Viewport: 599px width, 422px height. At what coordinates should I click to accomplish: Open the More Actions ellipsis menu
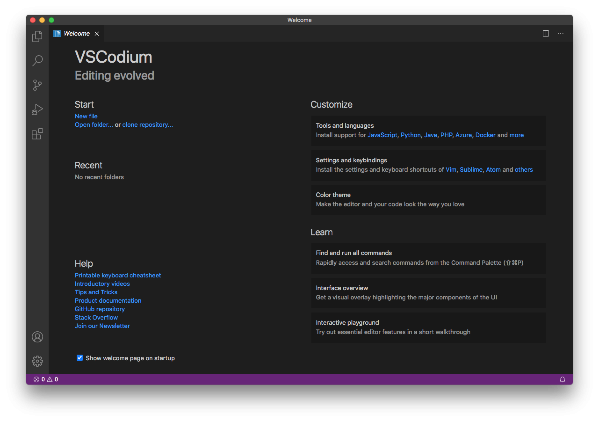560,34
